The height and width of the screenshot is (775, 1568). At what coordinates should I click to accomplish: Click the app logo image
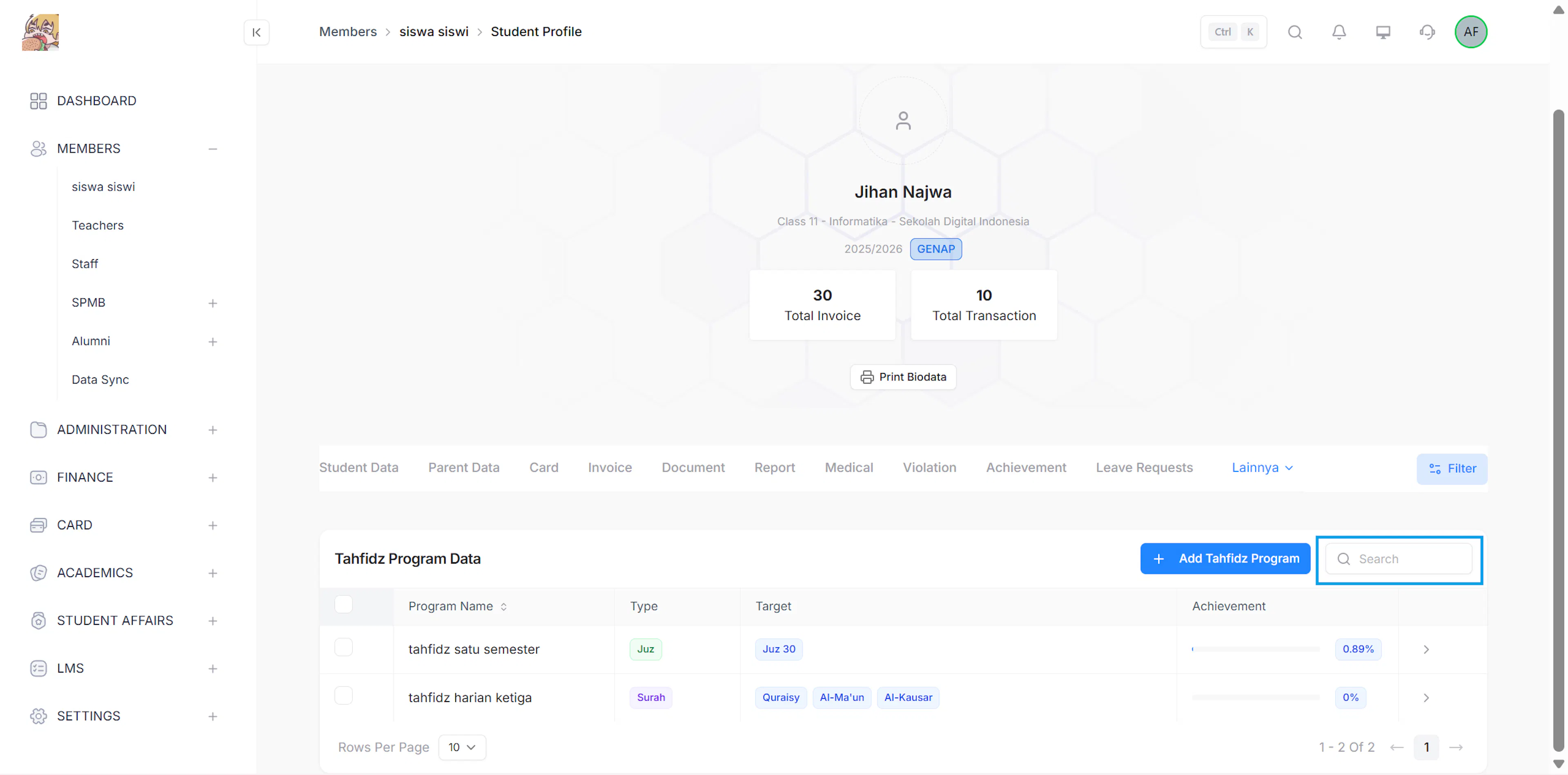click(x=40, y=33)
